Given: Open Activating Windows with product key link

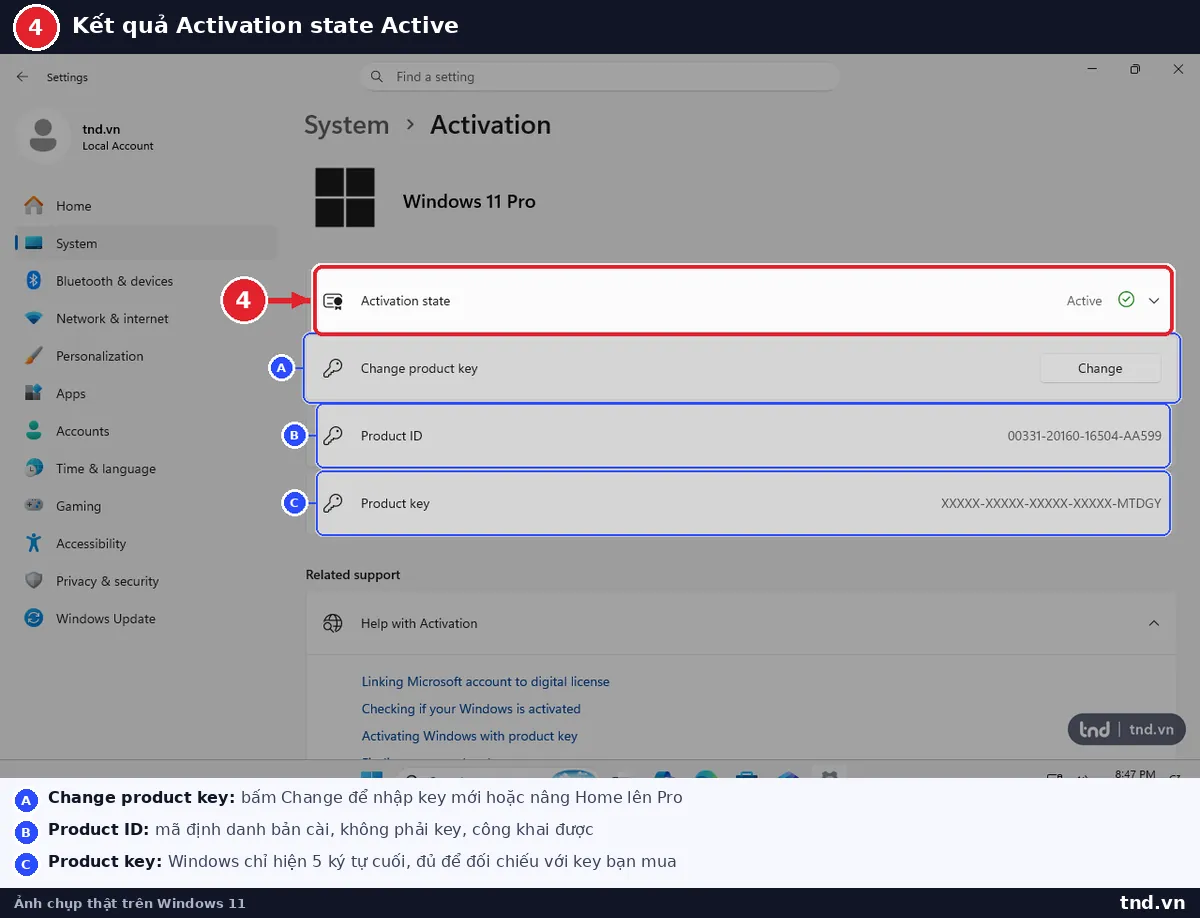Looking at the screenshot, I should click(469, 736).
